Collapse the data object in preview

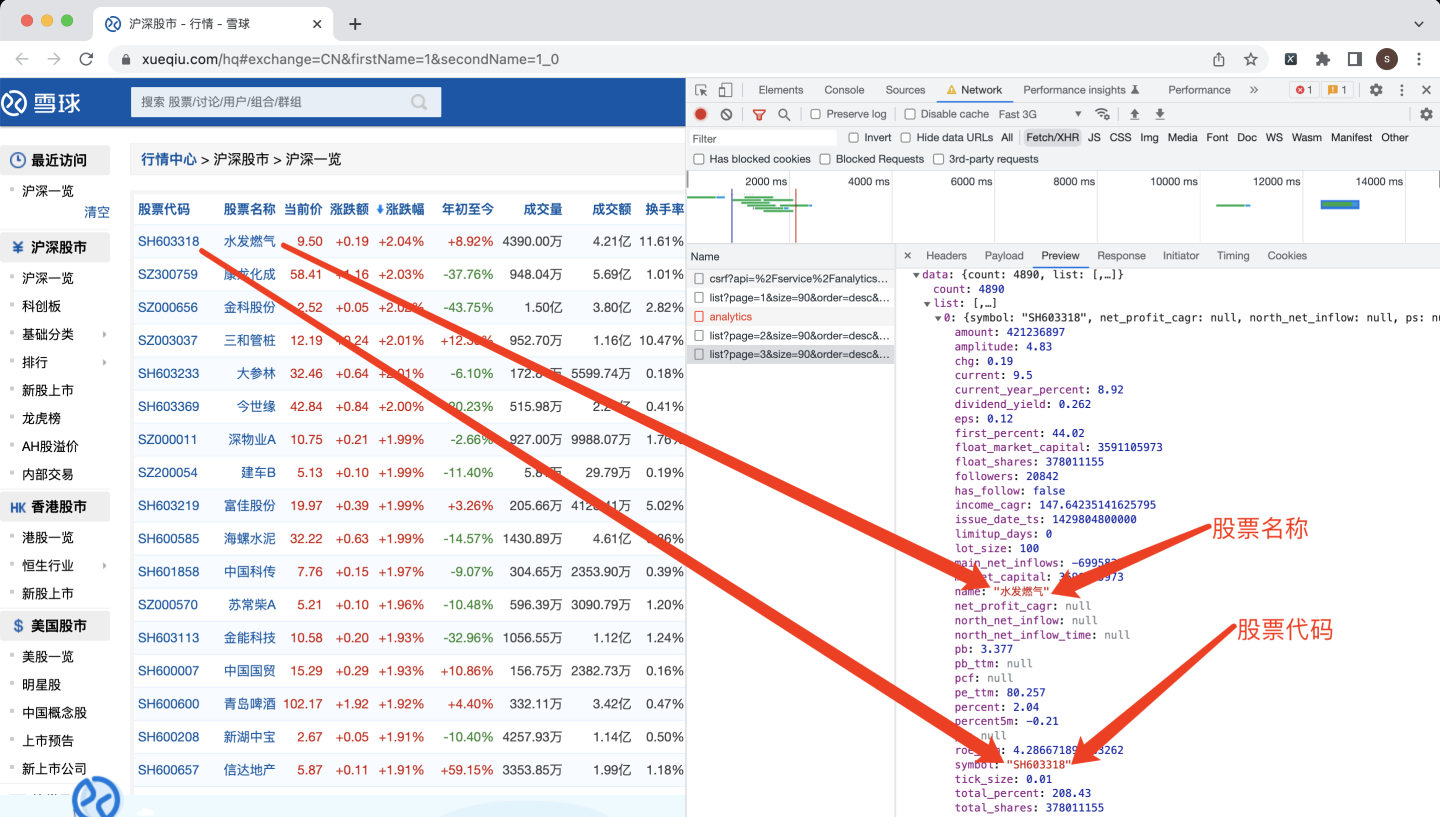point(917,274)
